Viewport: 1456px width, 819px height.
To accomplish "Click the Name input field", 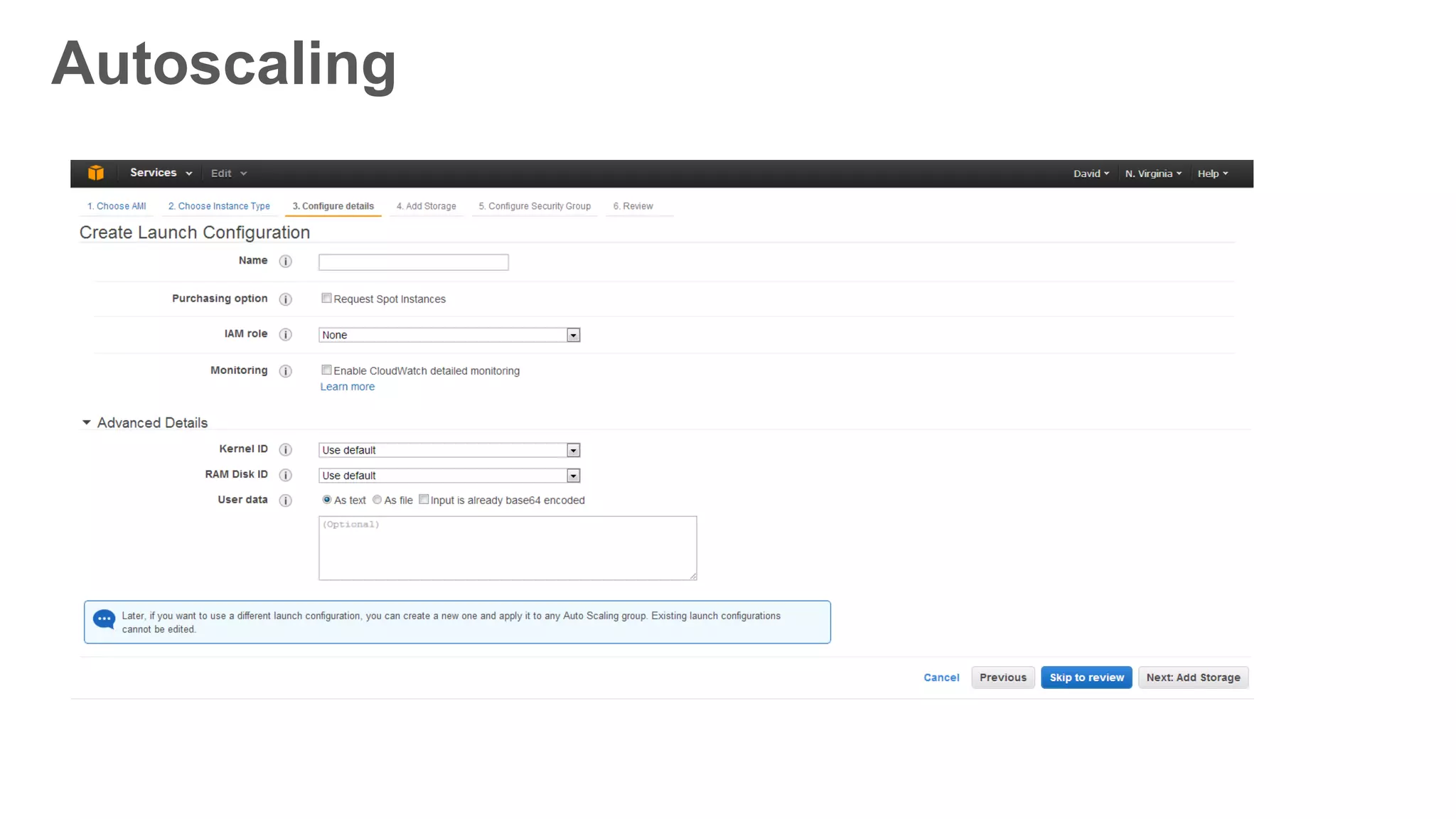I will [414, 262].
